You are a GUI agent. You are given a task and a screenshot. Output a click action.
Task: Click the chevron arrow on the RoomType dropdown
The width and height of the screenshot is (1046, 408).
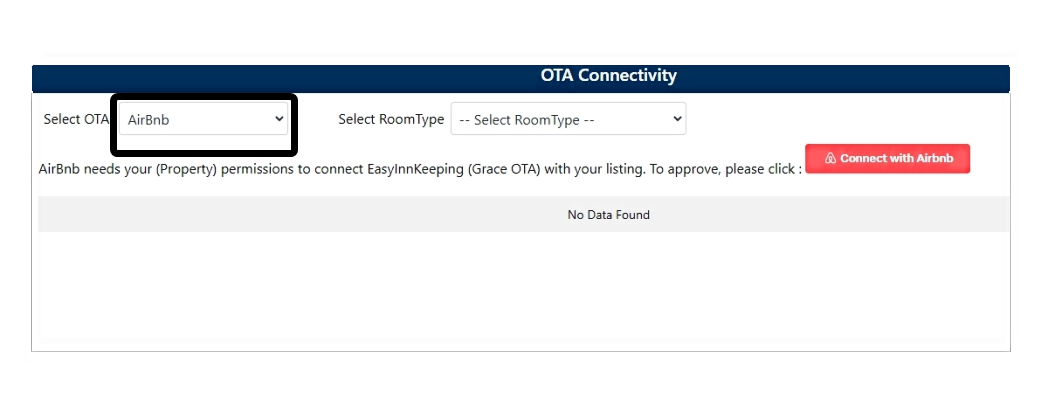pos(677,119)
